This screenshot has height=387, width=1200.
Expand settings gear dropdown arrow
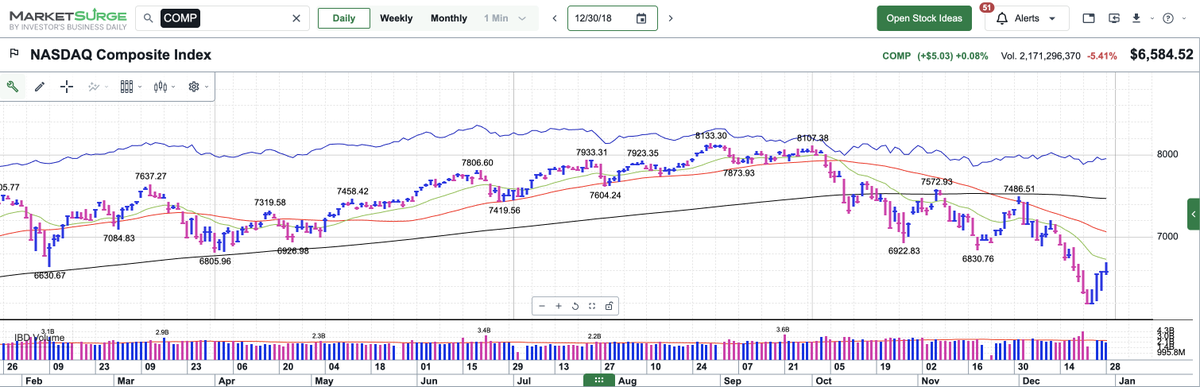coord(206,87)
